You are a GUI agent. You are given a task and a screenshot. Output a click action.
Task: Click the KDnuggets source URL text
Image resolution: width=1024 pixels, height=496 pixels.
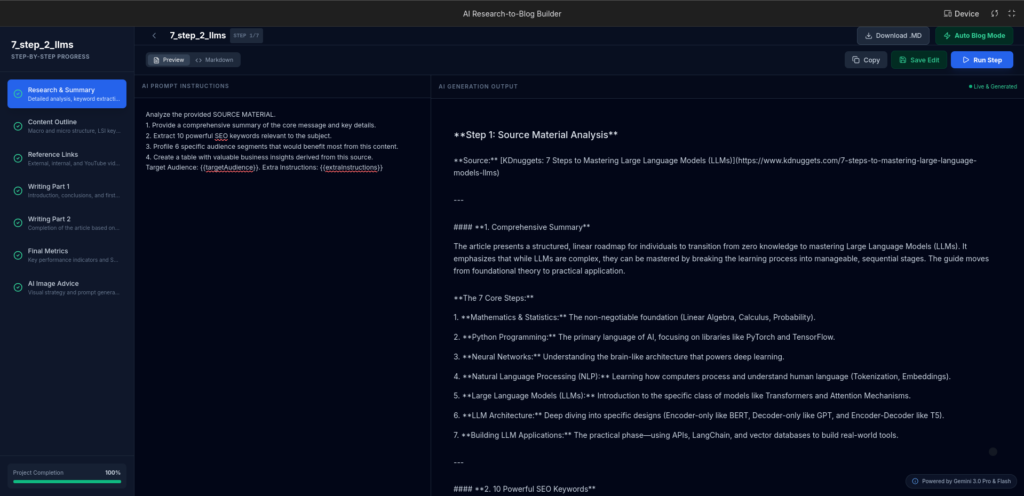click(x=716, y=166)
